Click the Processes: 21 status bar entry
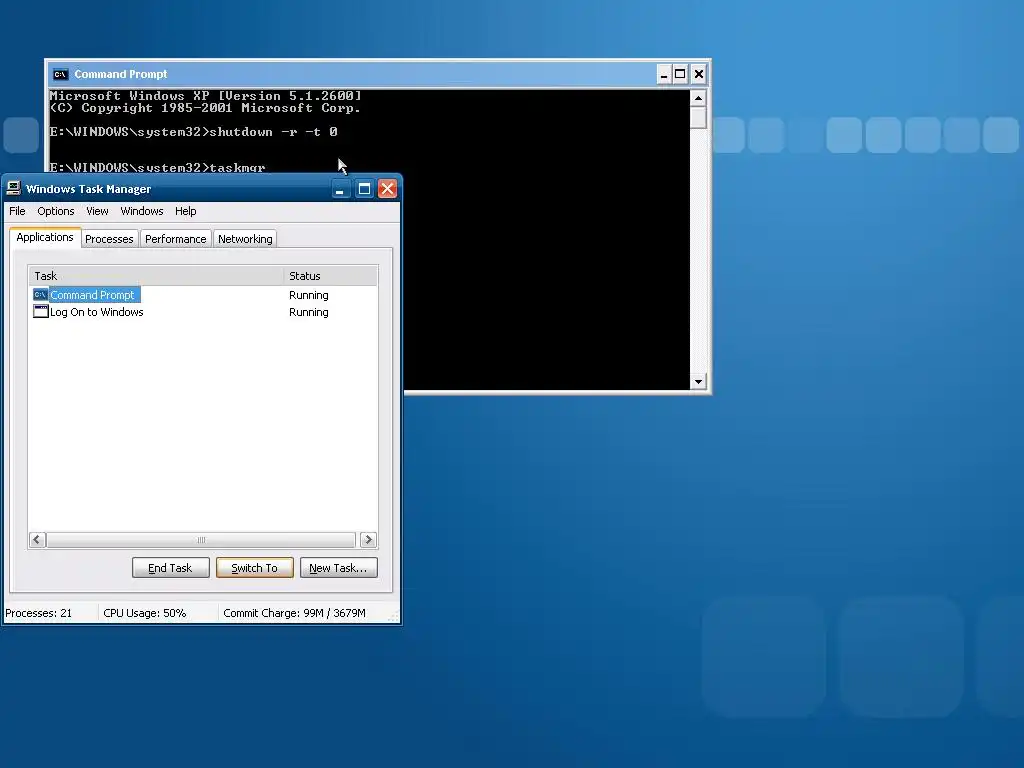Screen dimensions: 1024x768 coord(39,613)
